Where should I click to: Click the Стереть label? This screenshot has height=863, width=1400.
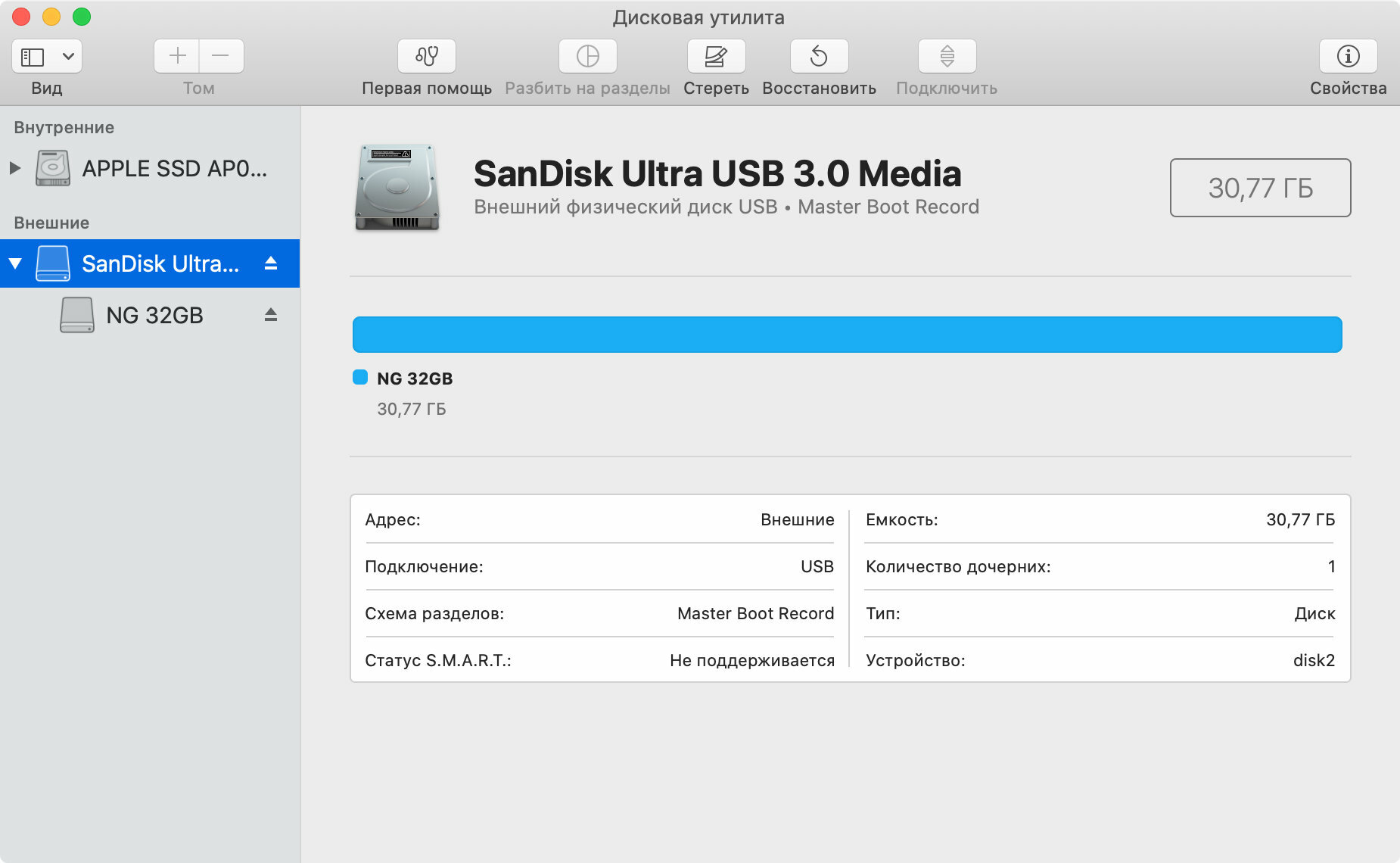tap(716, 88)
